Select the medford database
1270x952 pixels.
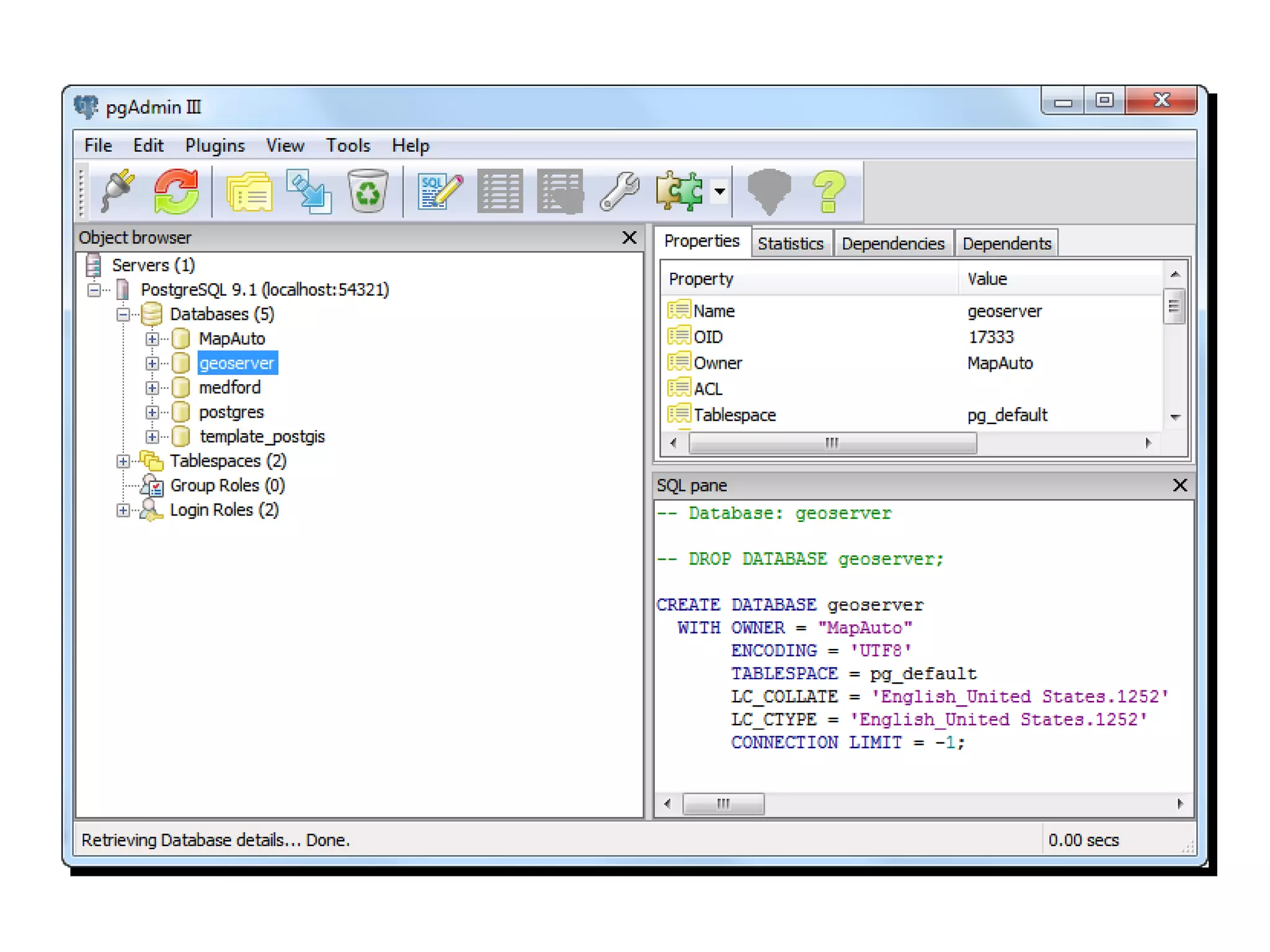(x=229, y=388)
